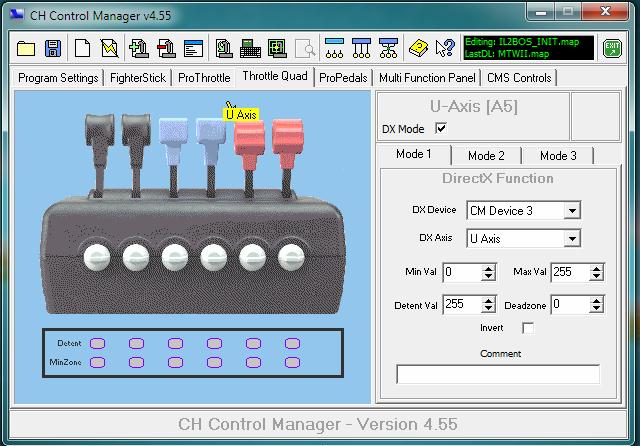Toggle the first Detent indicator
This screenshot has width=640, height=446.
97,343
